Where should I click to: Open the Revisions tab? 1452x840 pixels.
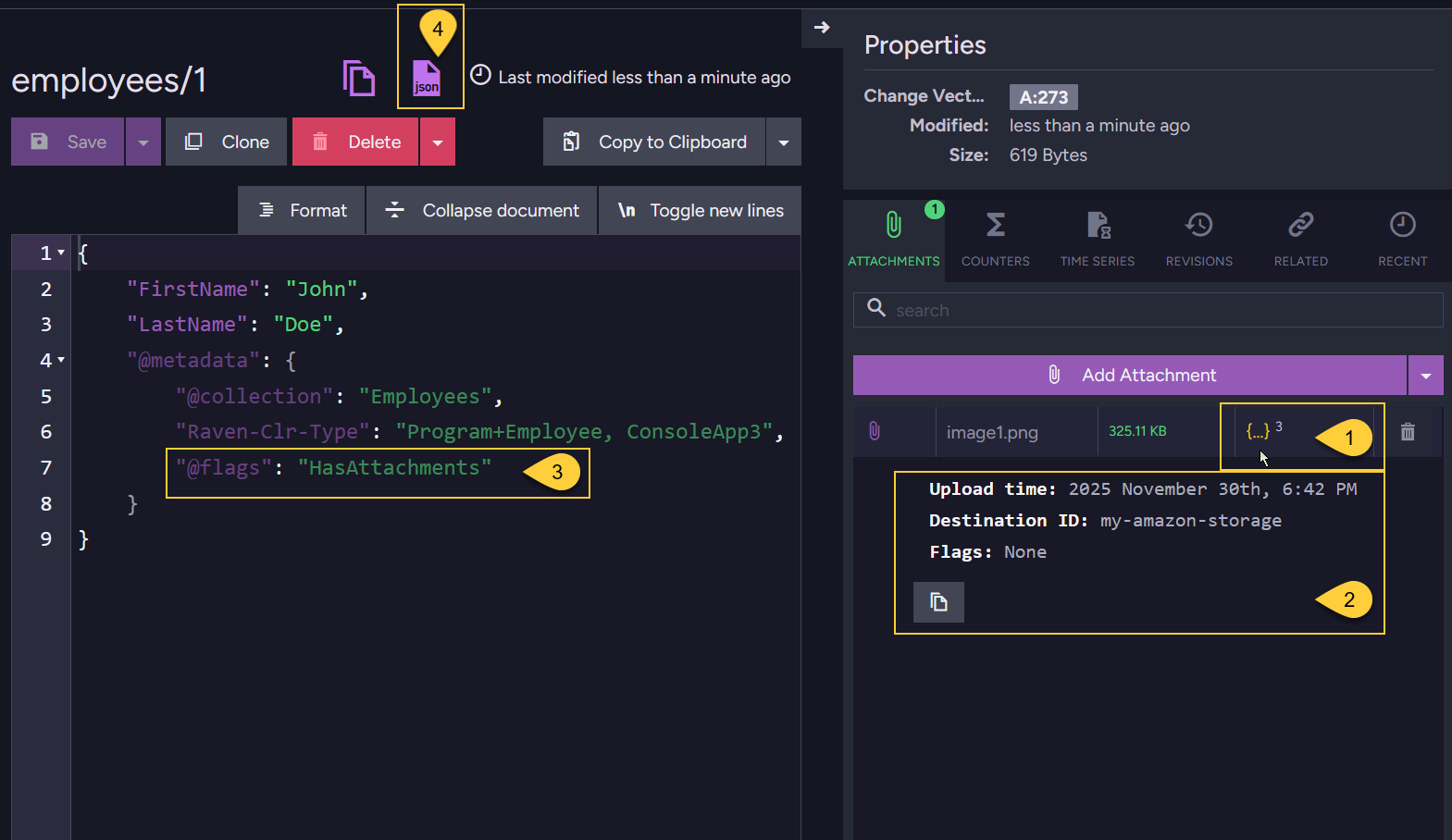pyautogui.click(x=1198, y=239)
